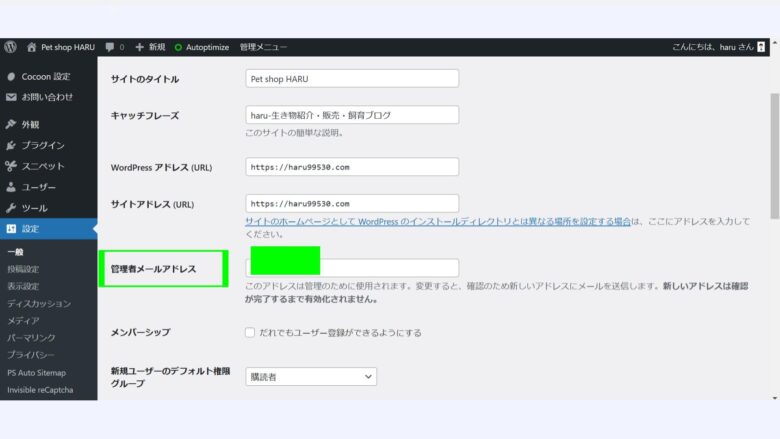Open the WordPress logo menu
780x439 pixels.
tap(10, 47)
